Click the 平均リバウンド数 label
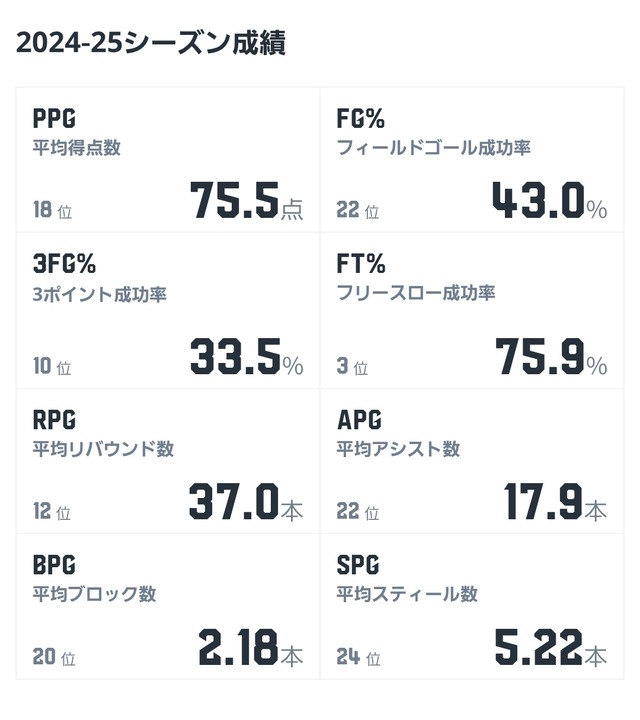640x720 pixels. pyautogui.click(x=103, y=449)
